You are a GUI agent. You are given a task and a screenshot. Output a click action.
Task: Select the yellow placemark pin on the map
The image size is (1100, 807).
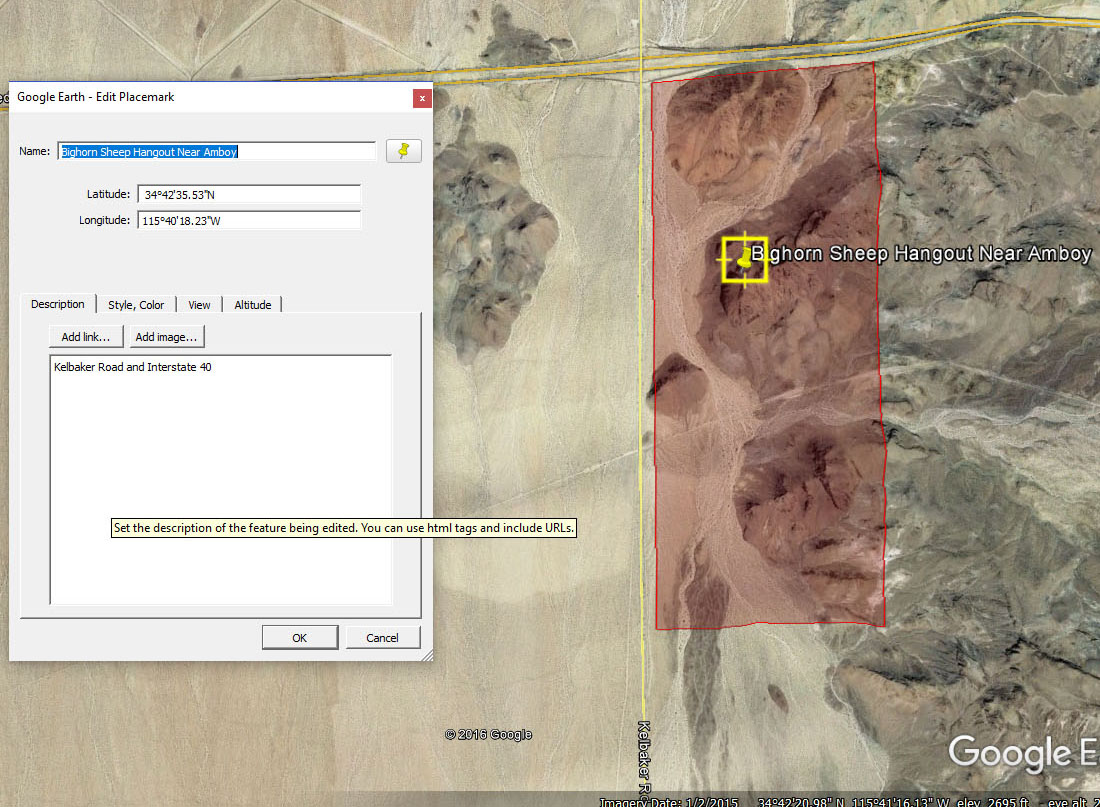click(x=744, y=259)
